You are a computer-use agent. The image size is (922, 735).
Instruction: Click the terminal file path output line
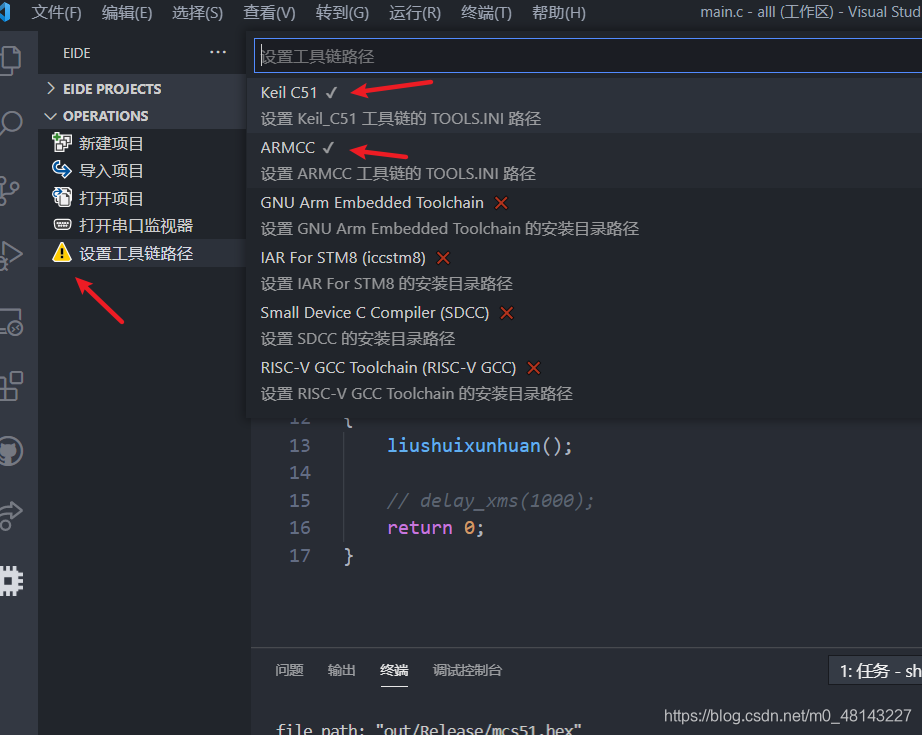tap(429, 729)
